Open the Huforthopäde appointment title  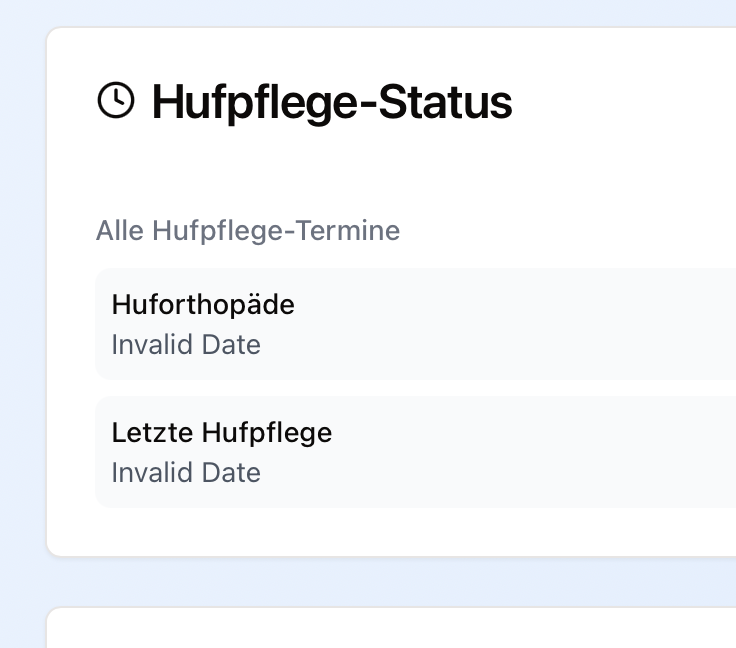(203, 304)
